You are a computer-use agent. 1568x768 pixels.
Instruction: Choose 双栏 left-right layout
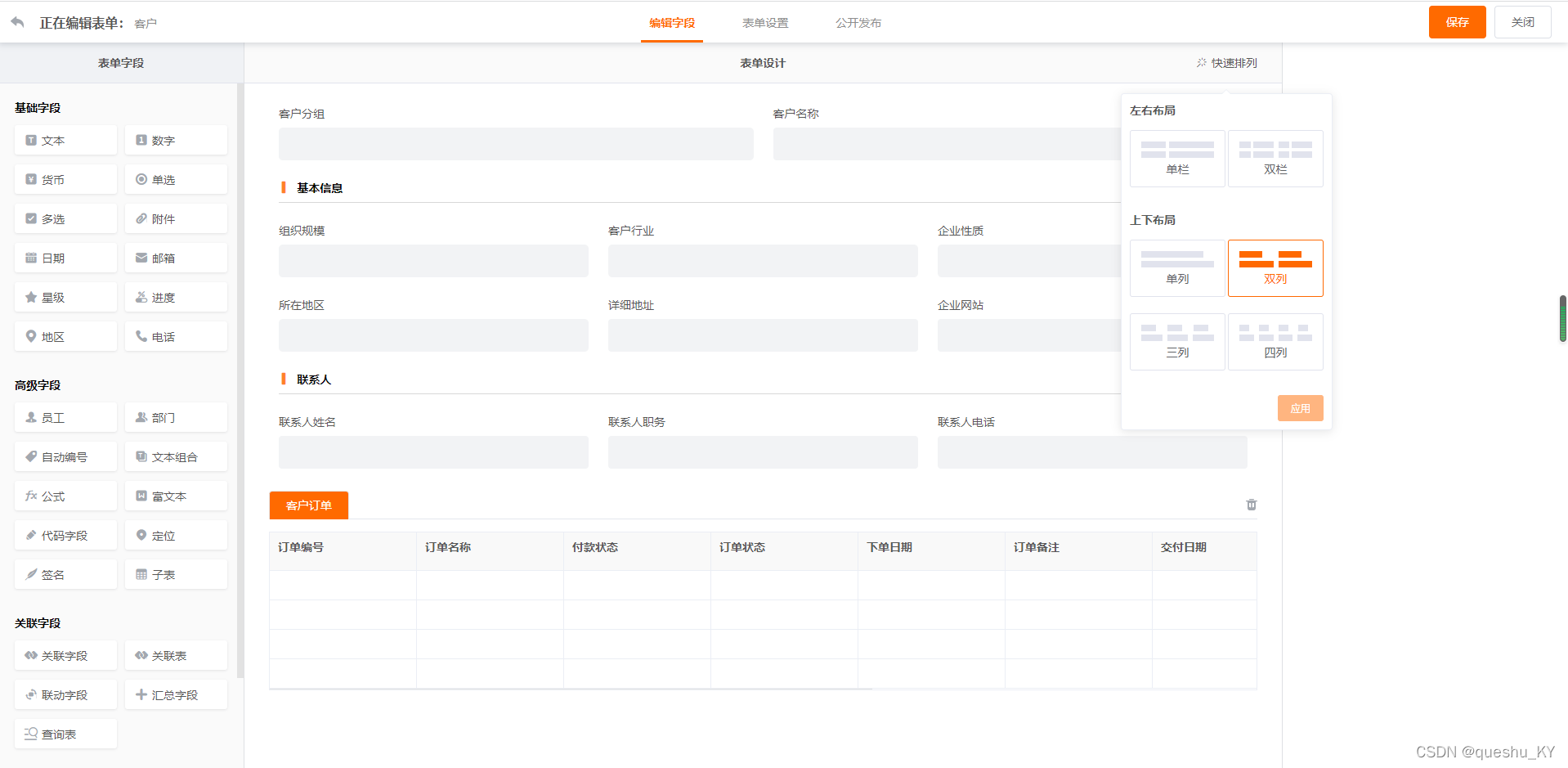coord(1275,159)
